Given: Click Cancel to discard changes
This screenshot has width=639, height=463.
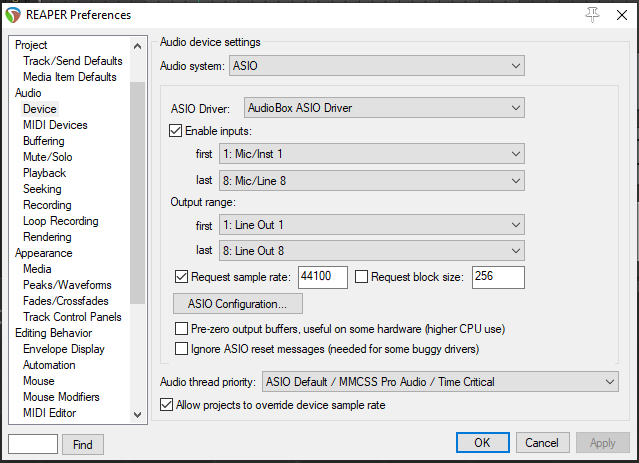Looking at the screenshot, I should [x=542, y=443].
